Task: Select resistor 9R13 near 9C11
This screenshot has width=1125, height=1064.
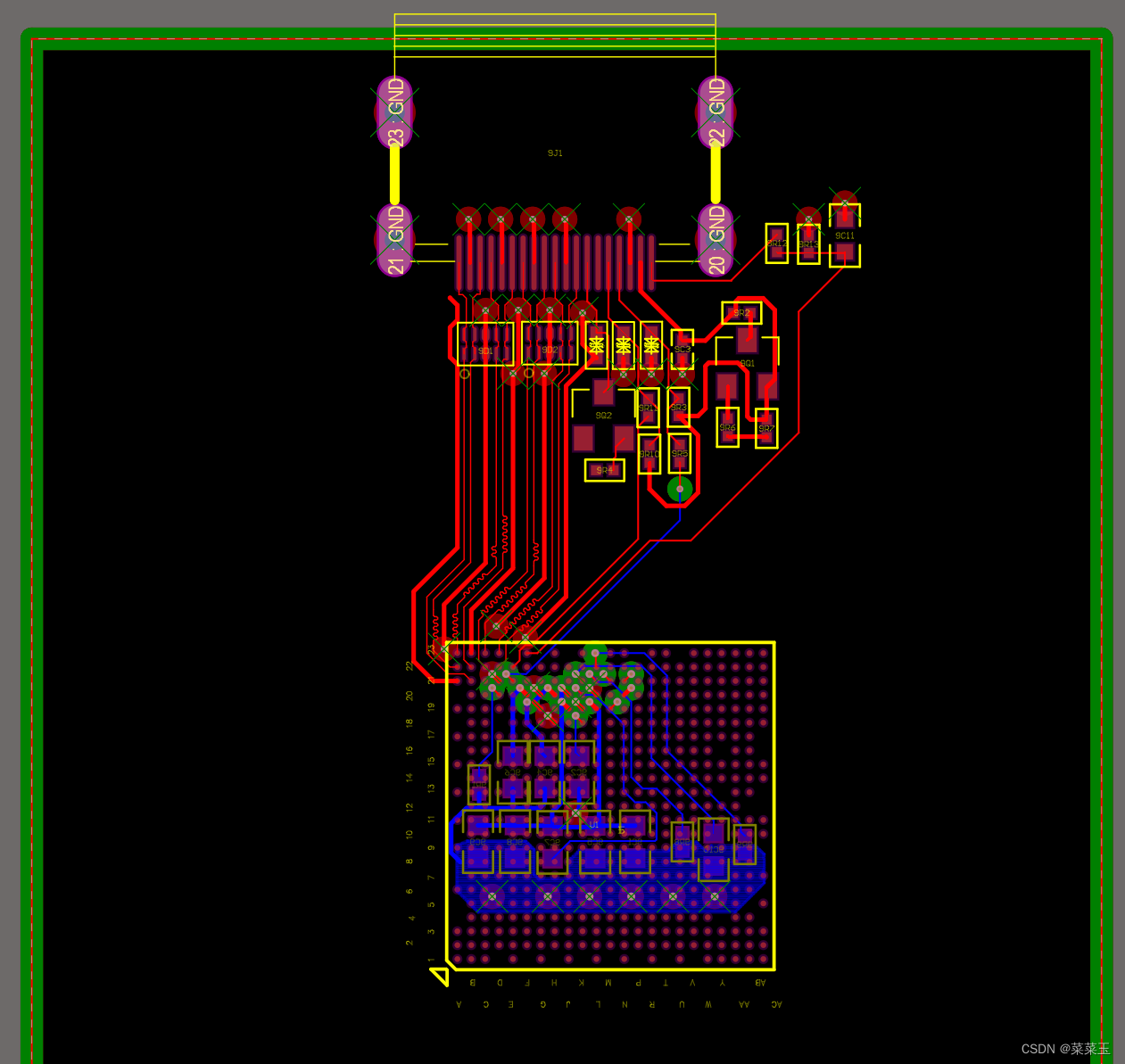Action: (807, 243)
